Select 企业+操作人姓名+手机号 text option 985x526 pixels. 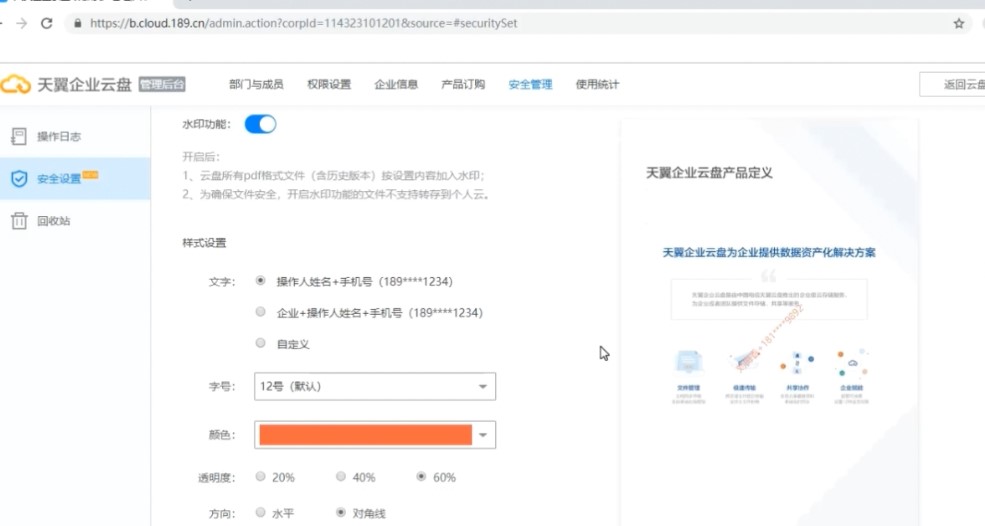click(x=260, y=312)
